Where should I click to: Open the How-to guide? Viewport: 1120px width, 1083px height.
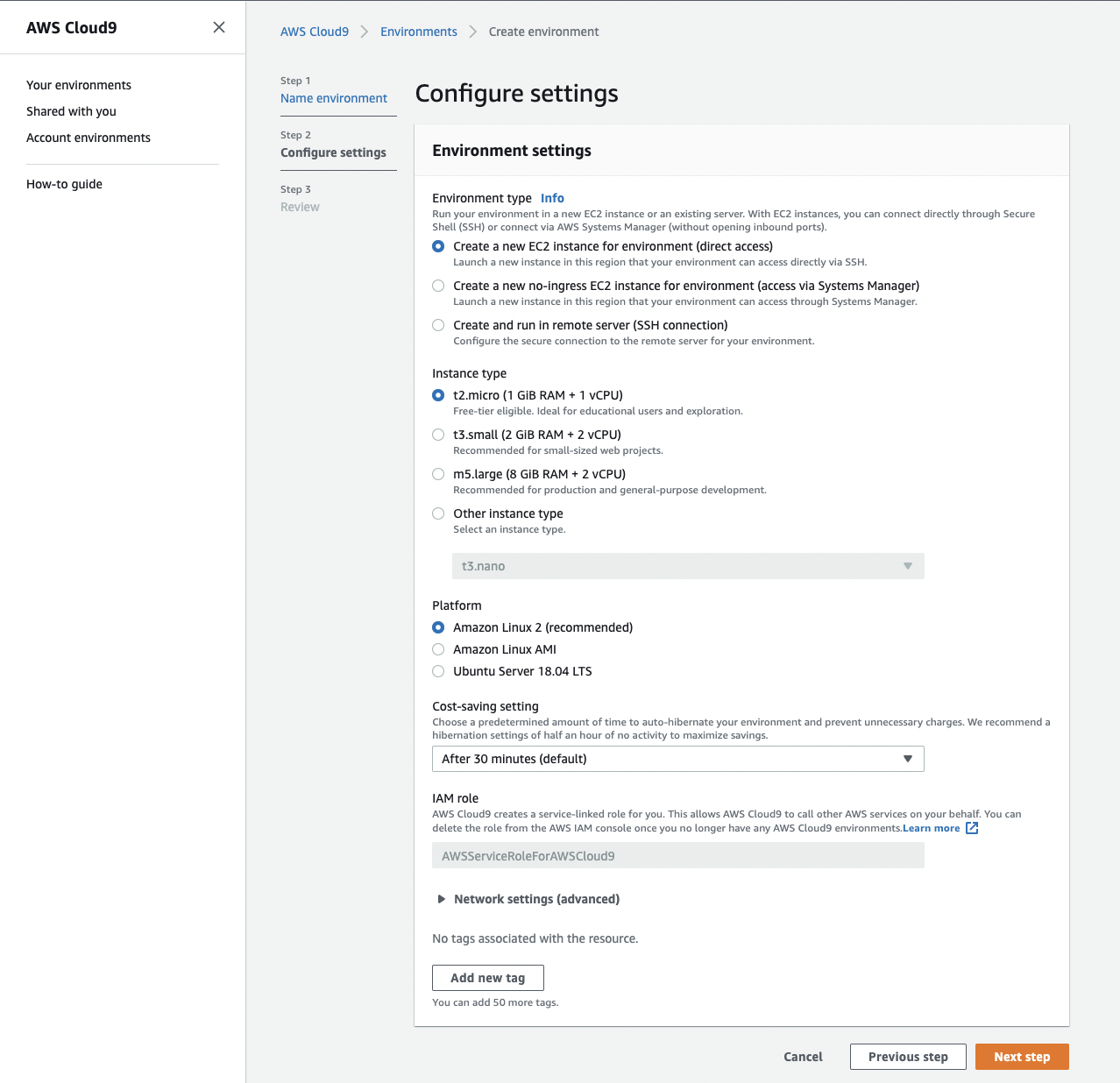[64, 184]
